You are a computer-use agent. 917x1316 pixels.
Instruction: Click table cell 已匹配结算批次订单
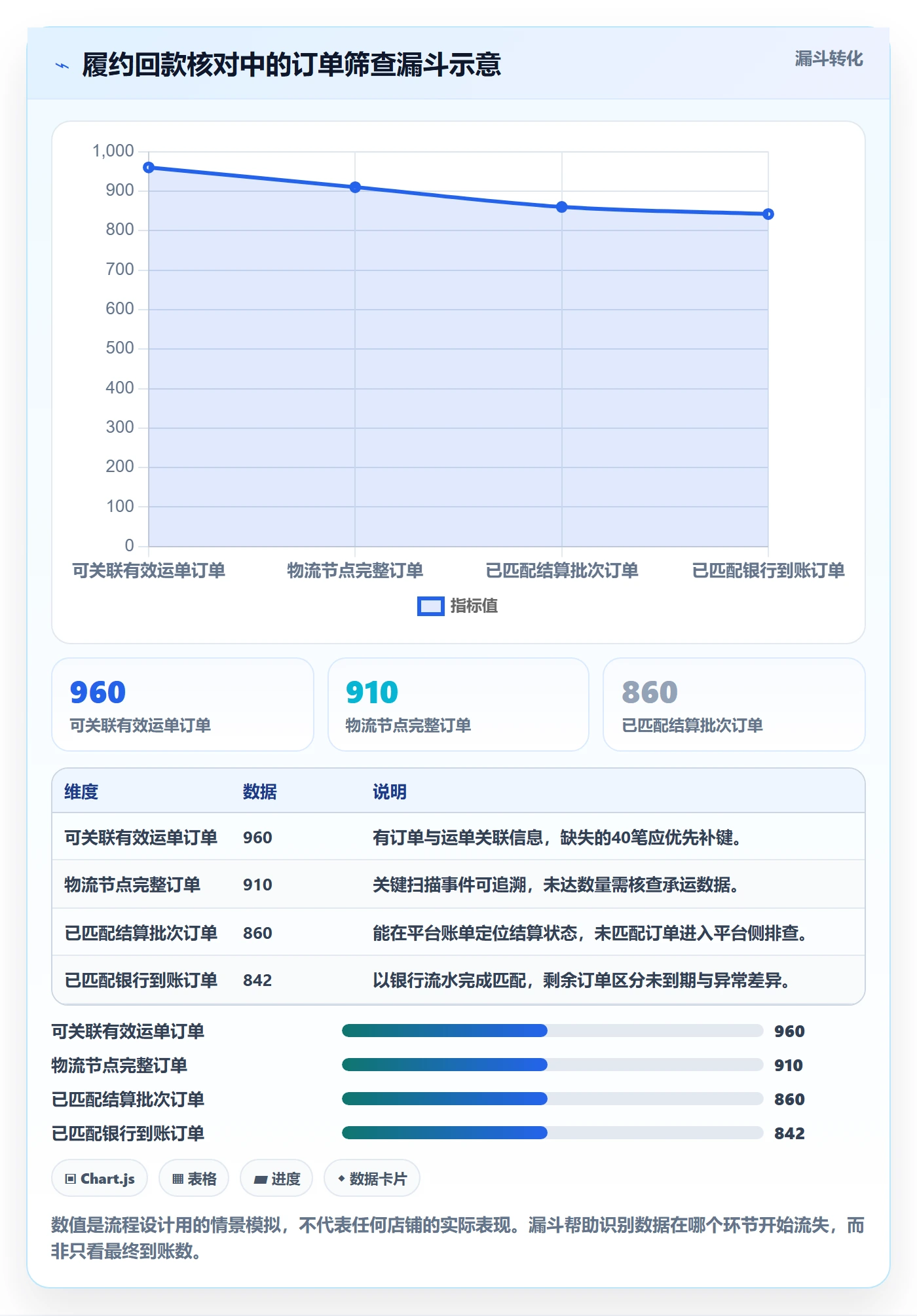tap(141, 932)
